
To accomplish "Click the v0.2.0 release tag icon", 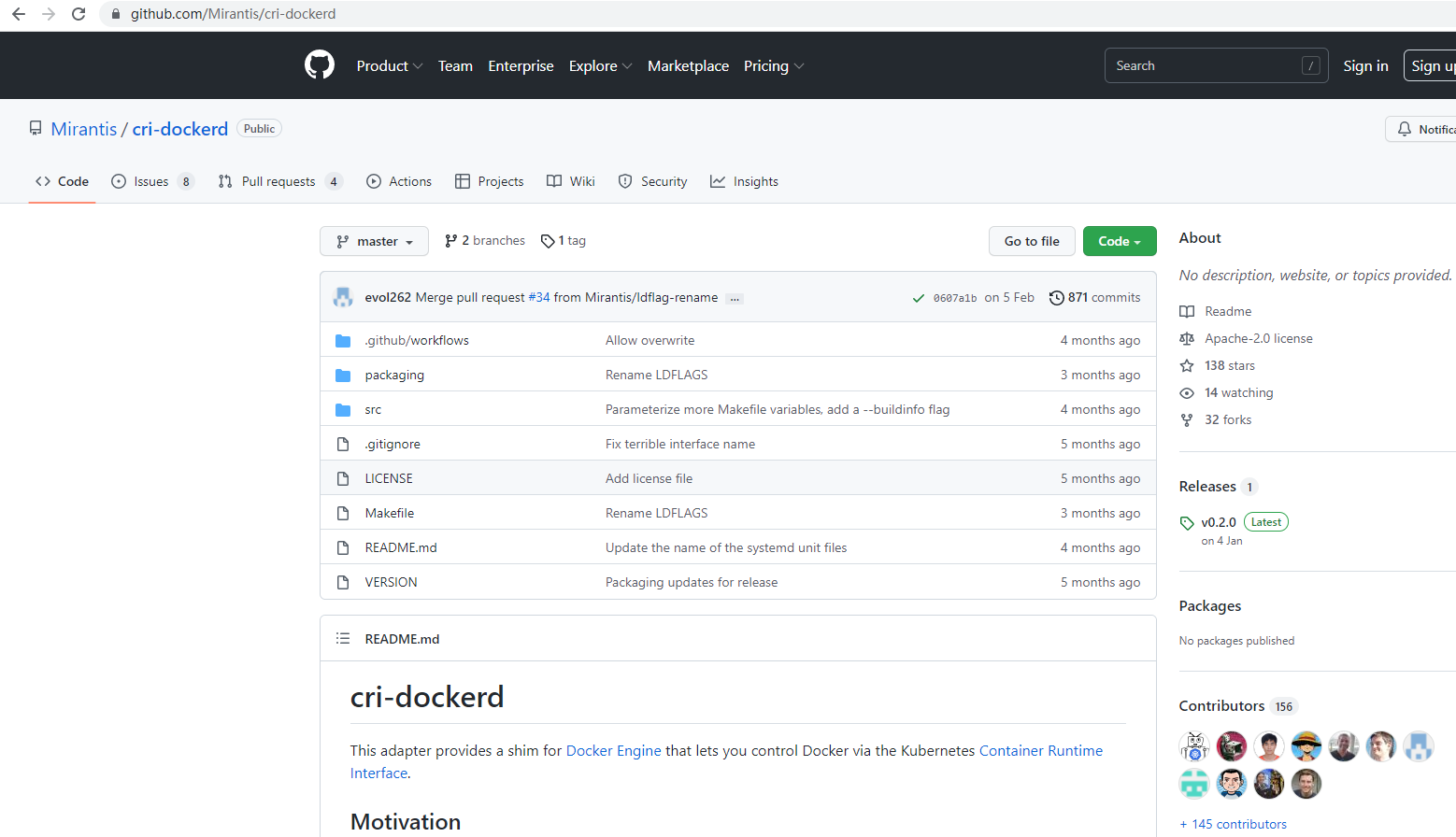I will (x=1187, y=523).
